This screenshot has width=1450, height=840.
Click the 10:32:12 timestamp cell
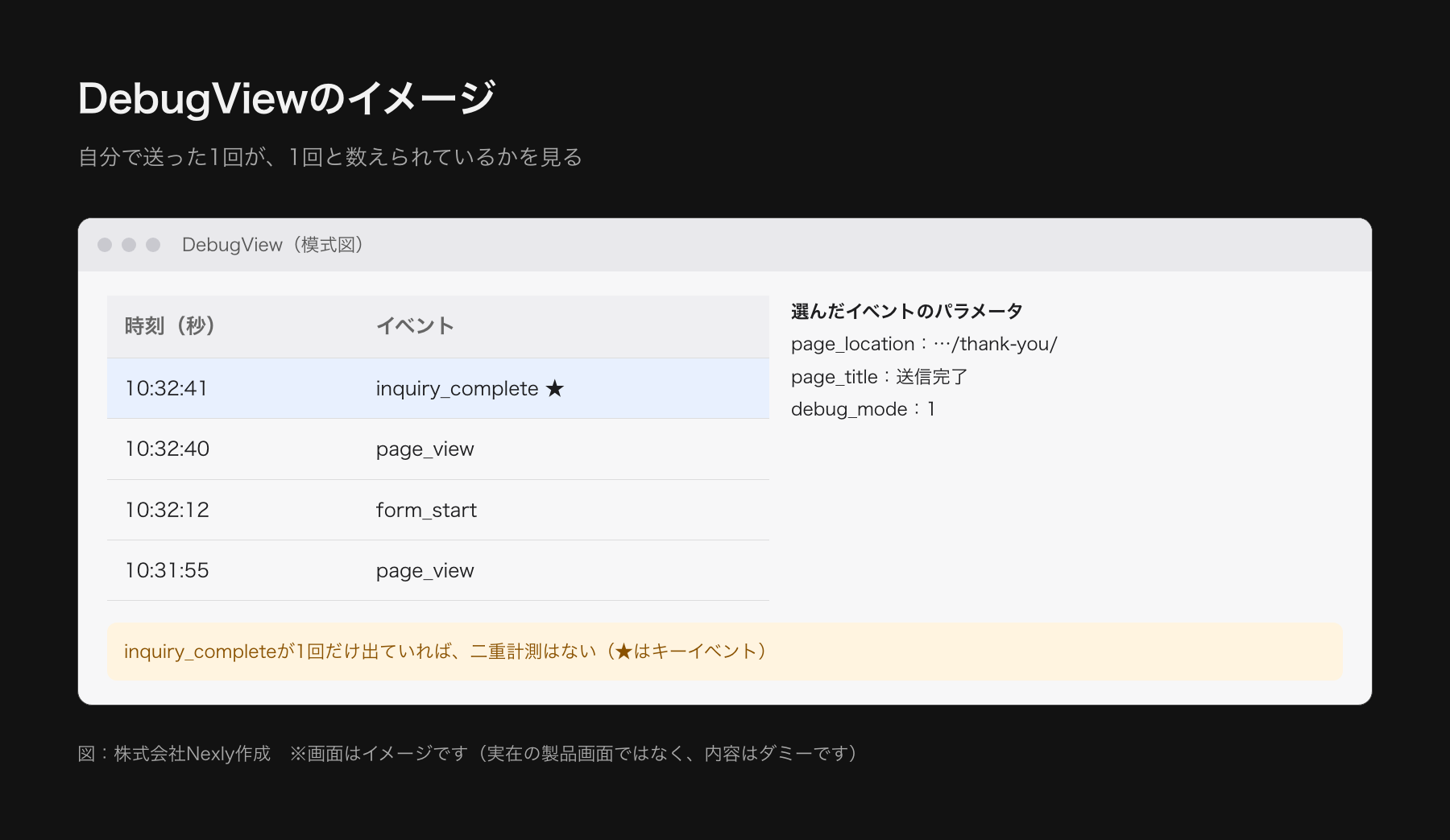(167, 510)
